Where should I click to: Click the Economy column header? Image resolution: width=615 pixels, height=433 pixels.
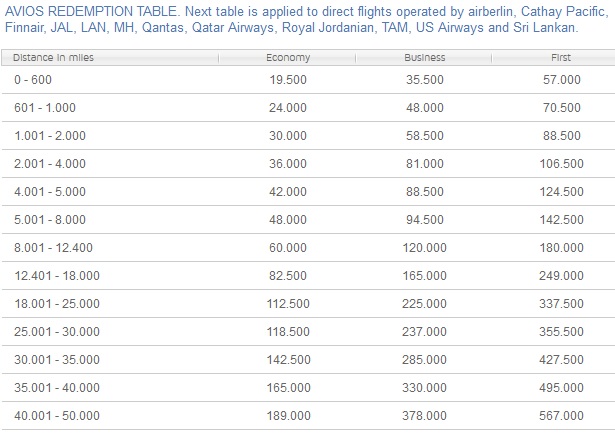[x=287, y=58]
